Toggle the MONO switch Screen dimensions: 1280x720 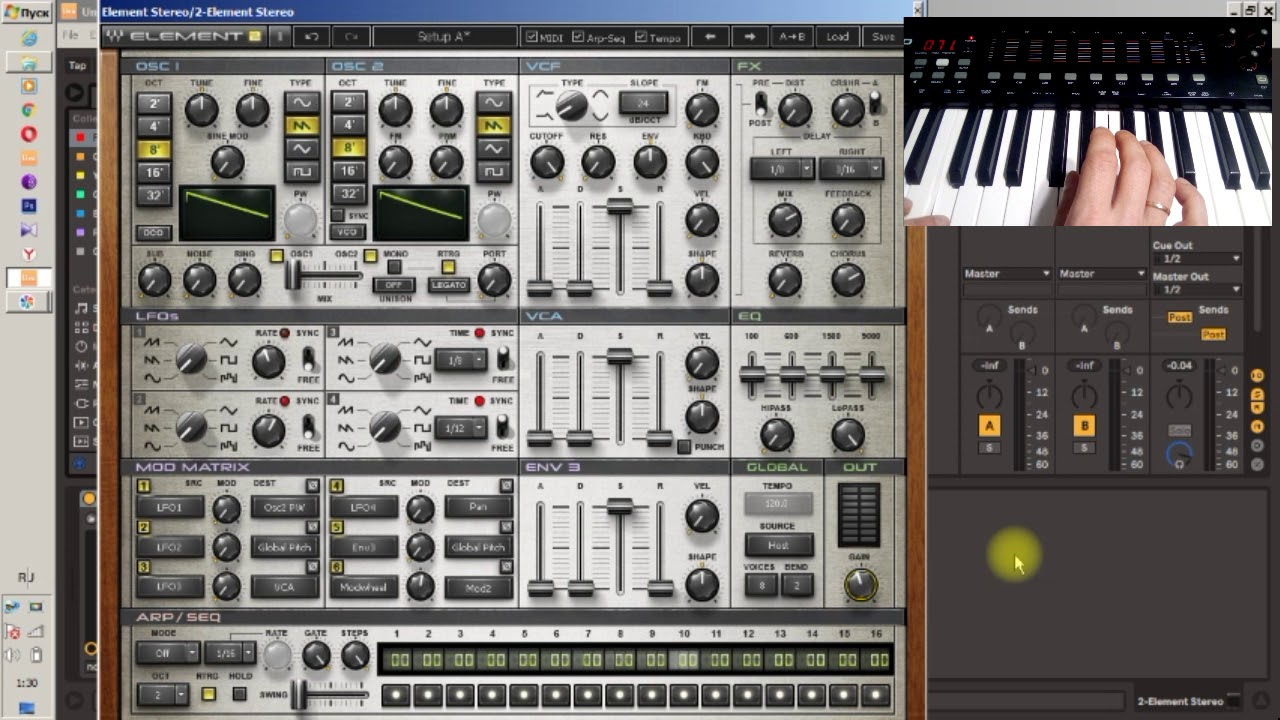click(394, 267)
